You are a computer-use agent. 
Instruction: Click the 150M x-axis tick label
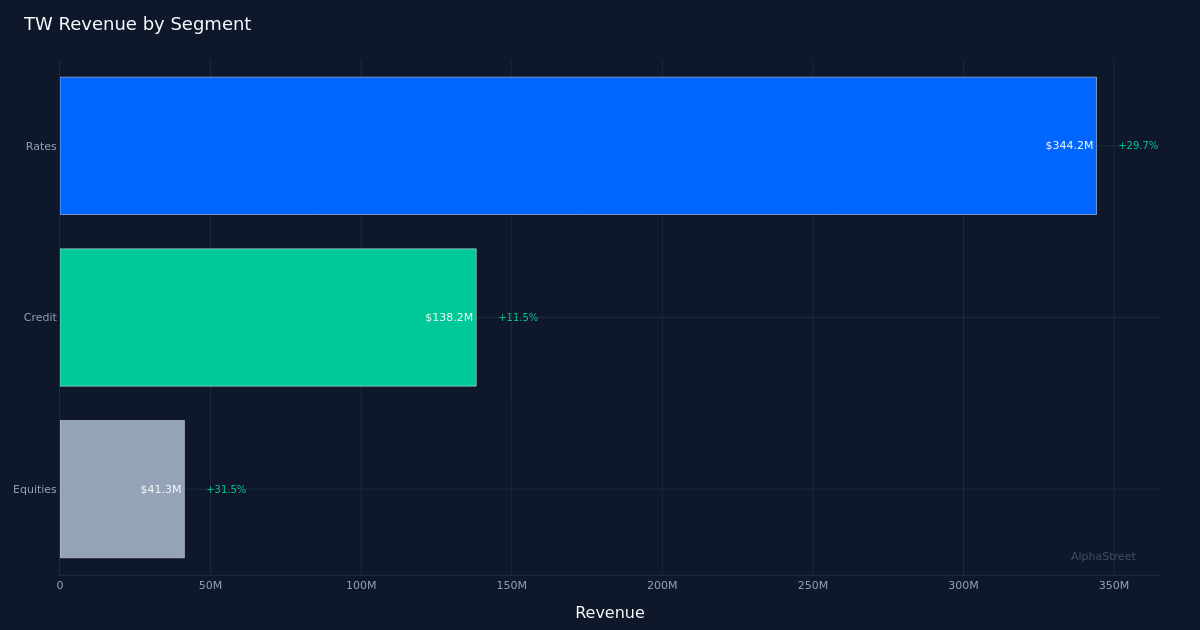coord(511,586)
